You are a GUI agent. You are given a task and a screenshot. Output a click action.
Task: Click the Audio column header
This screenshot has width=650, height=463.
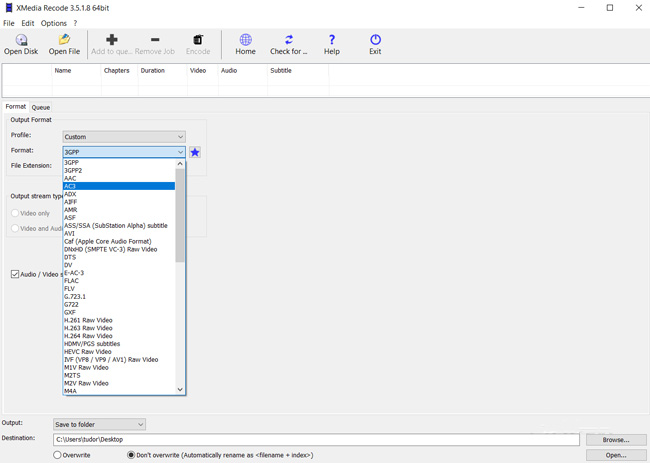point(243,70)
